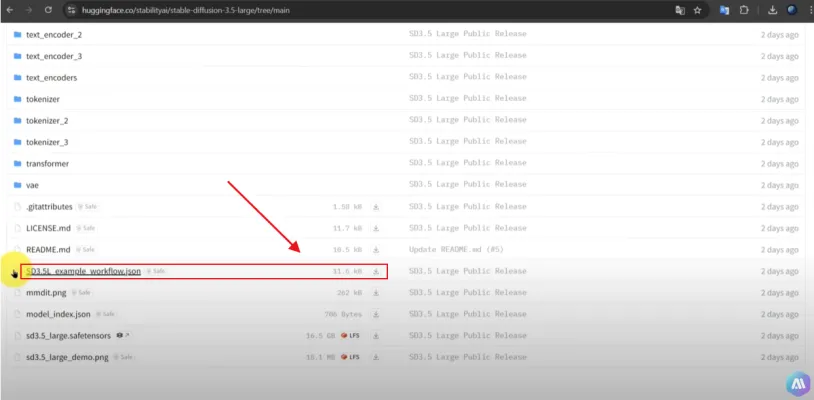Open the transformer folder
Screen dimensions: 814x400
point(46,163)
